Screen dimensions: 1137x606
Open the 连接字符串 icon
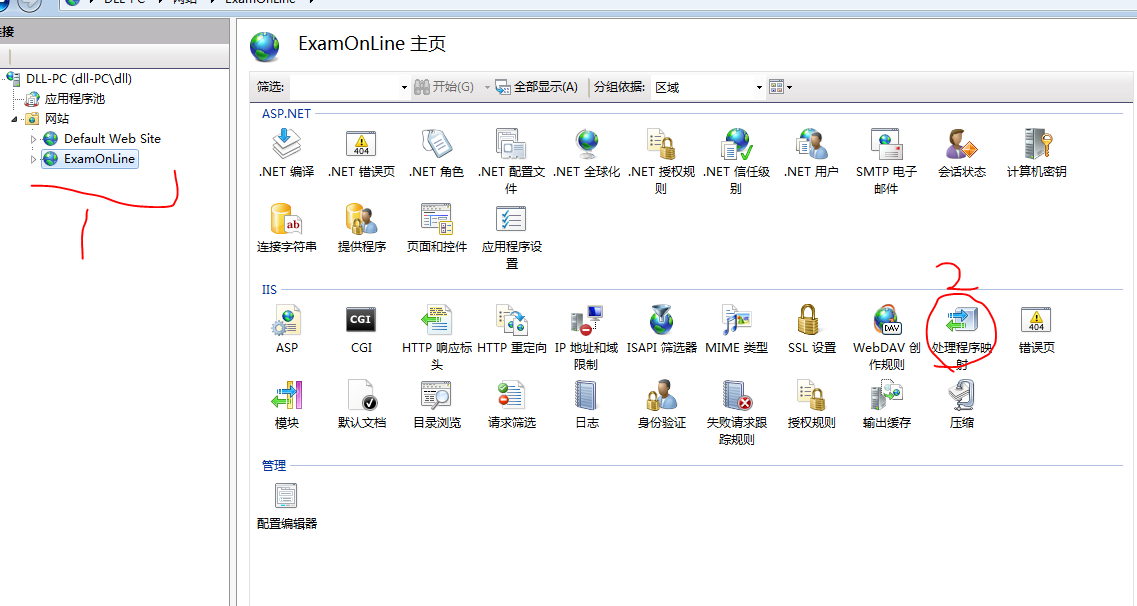[286, 219]
